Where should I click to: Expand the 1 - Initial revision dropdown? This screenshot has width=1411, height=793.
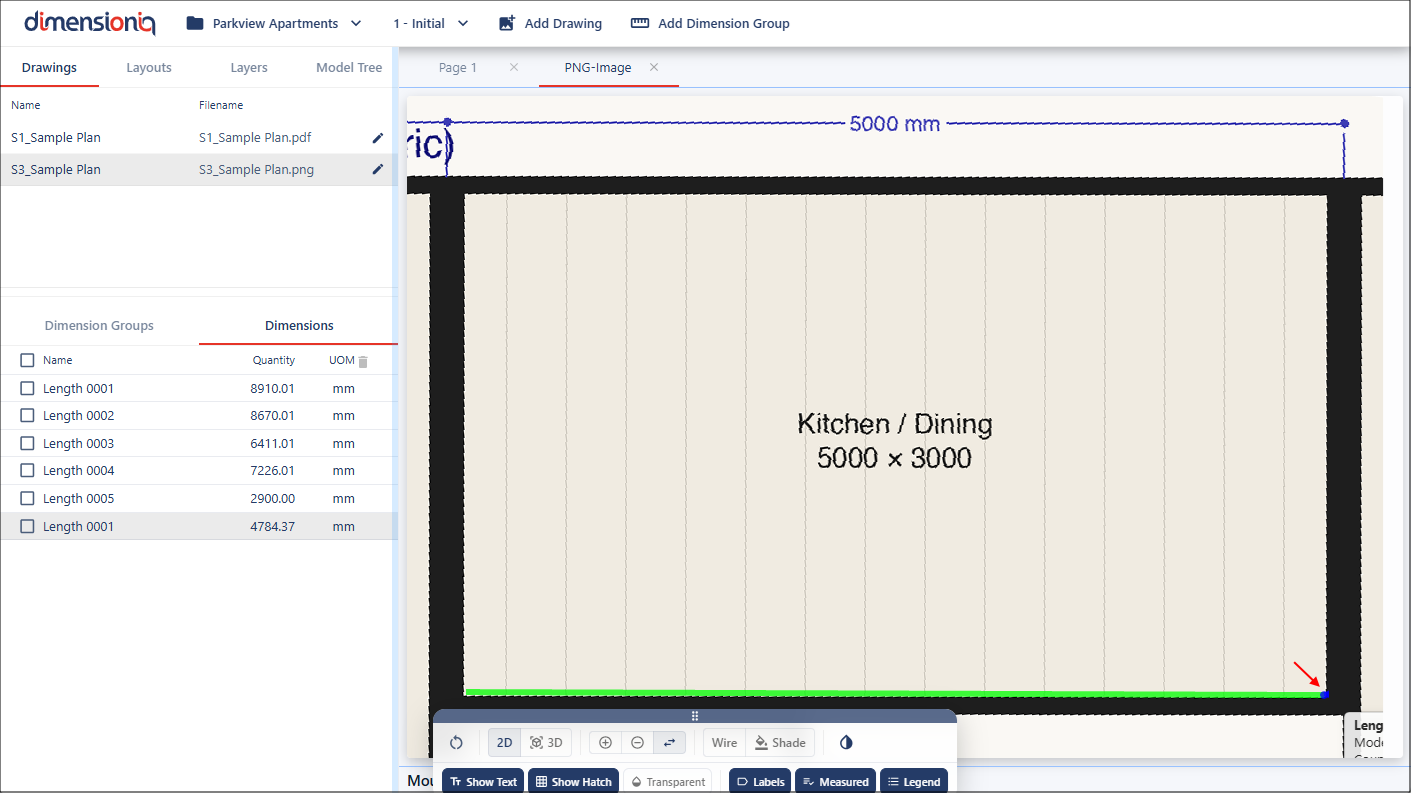point(430,23)
